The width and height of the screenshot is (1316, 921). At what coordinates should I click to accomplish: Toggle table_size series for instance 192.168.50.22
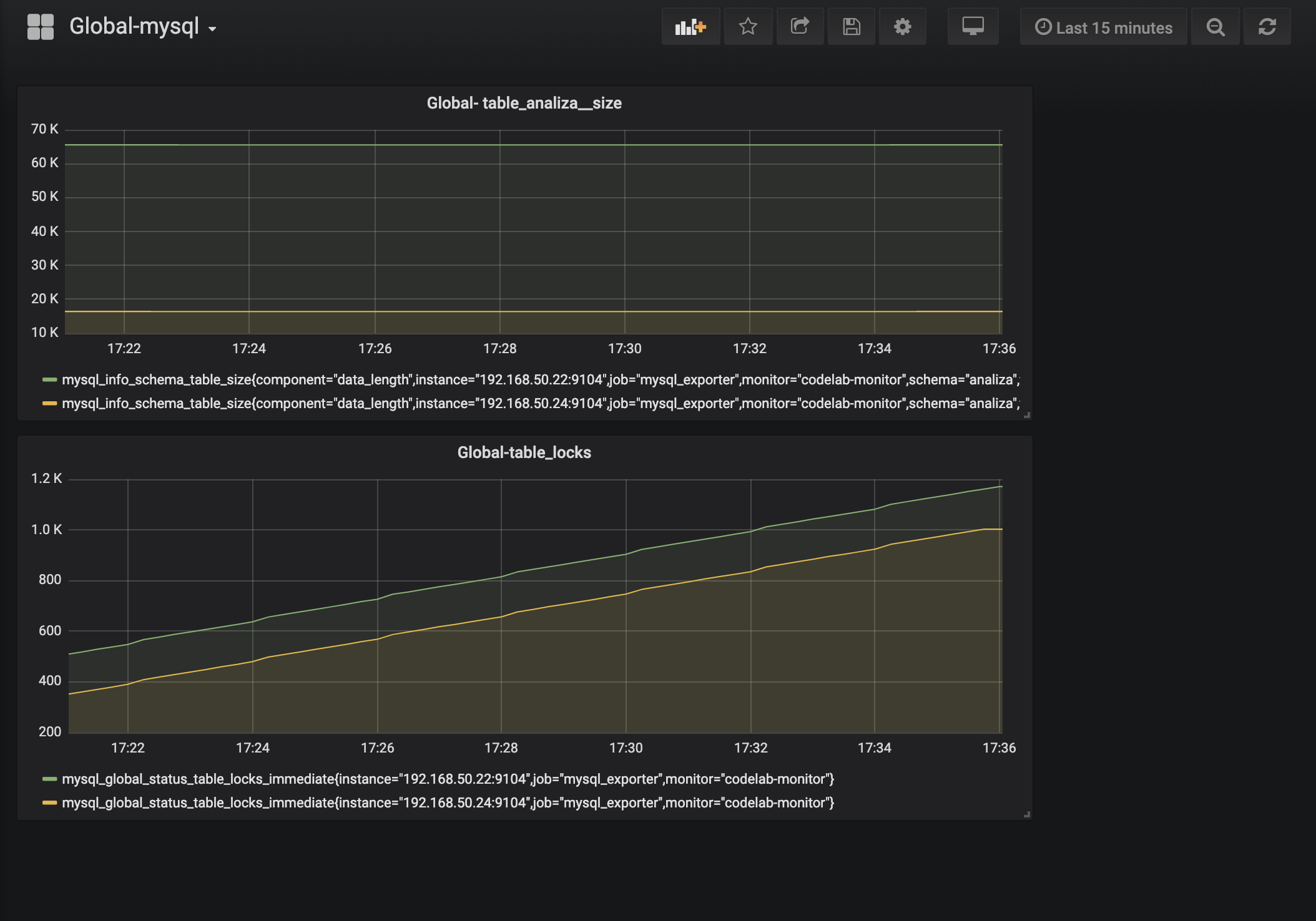coord(541,379)
